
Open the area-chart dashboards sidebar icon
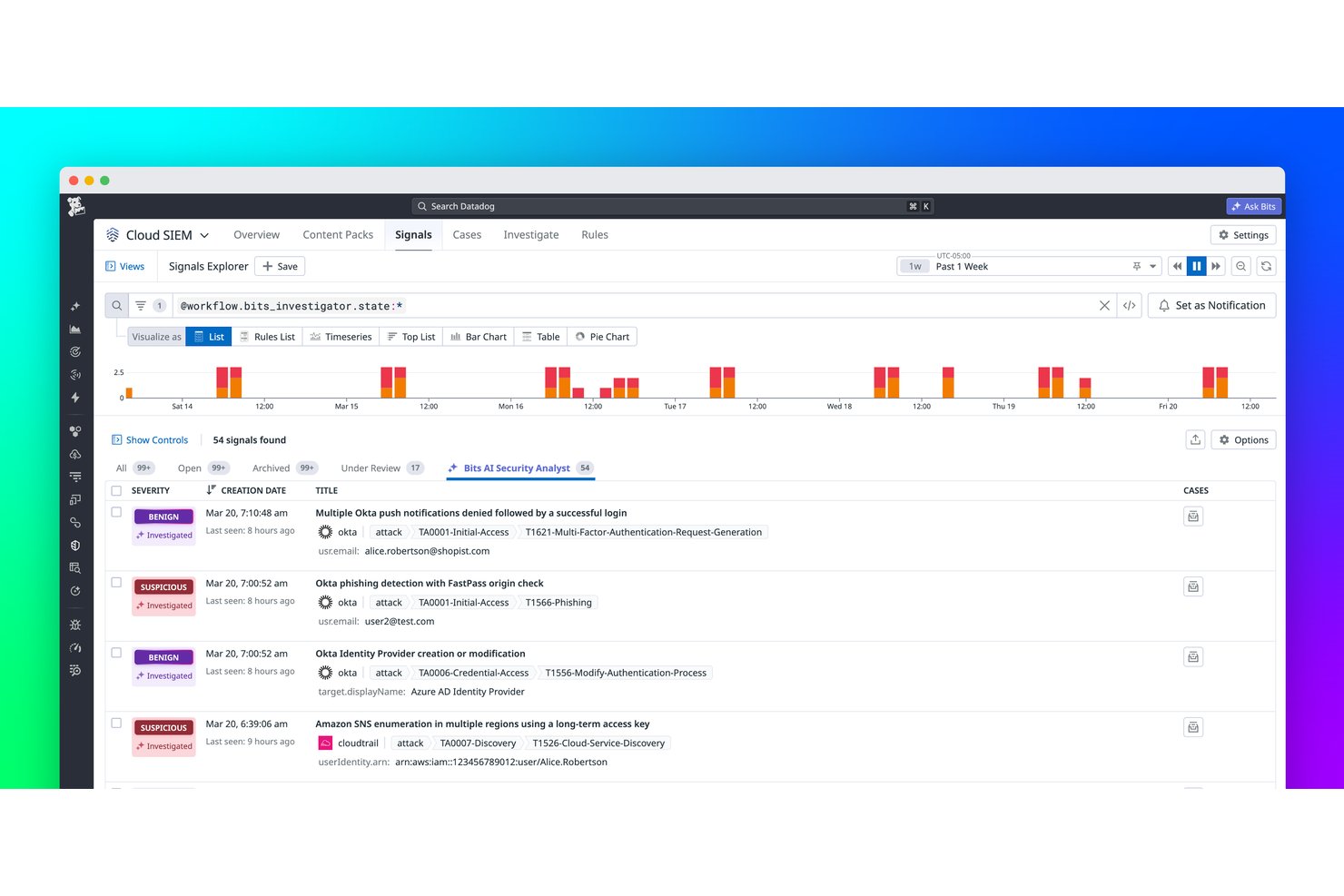(x=75, y=330)
